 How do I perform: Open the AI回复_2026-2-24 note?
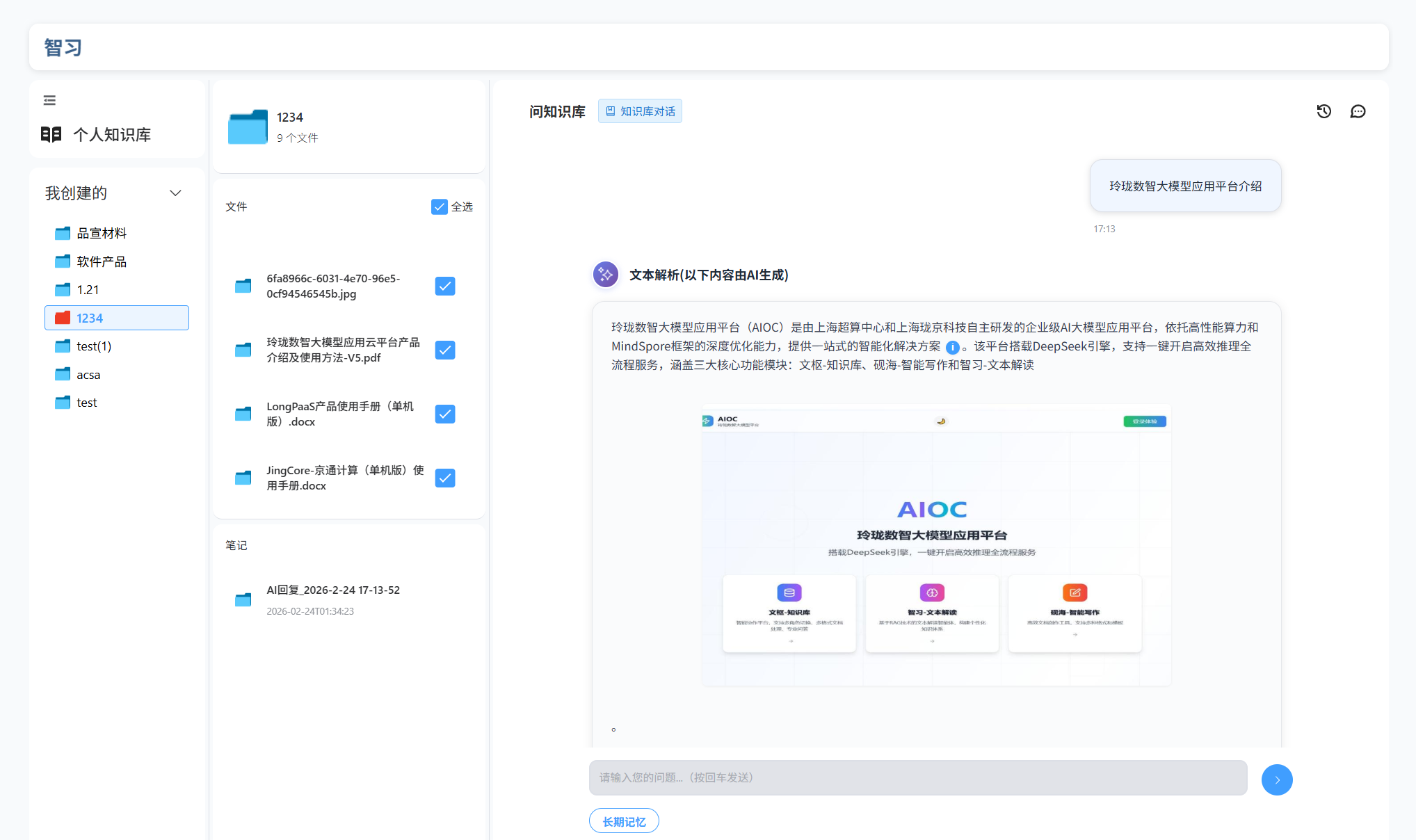pyautogui.click(x=333, y=590)
